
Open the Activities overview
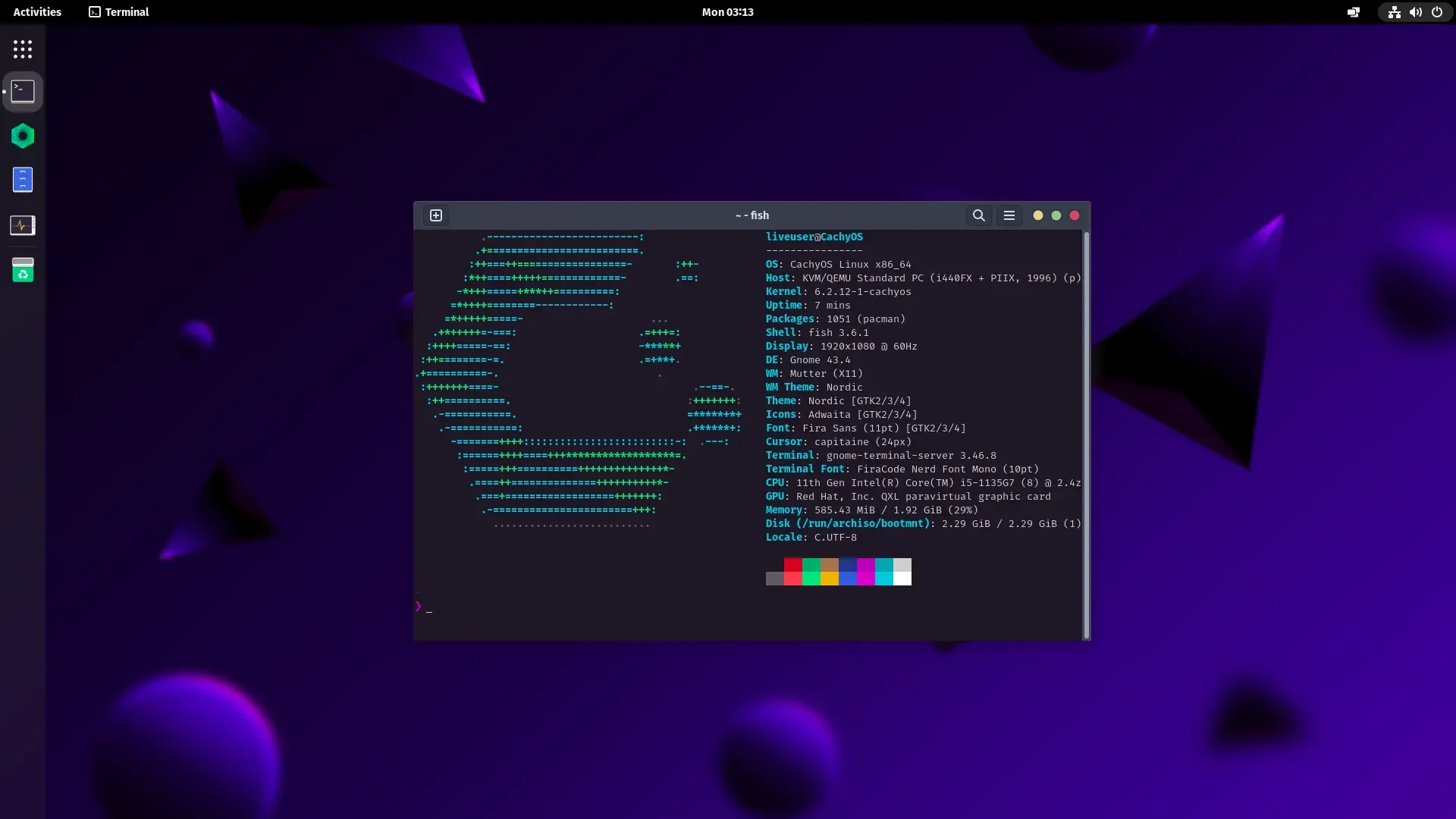click(x=37, y=12)
